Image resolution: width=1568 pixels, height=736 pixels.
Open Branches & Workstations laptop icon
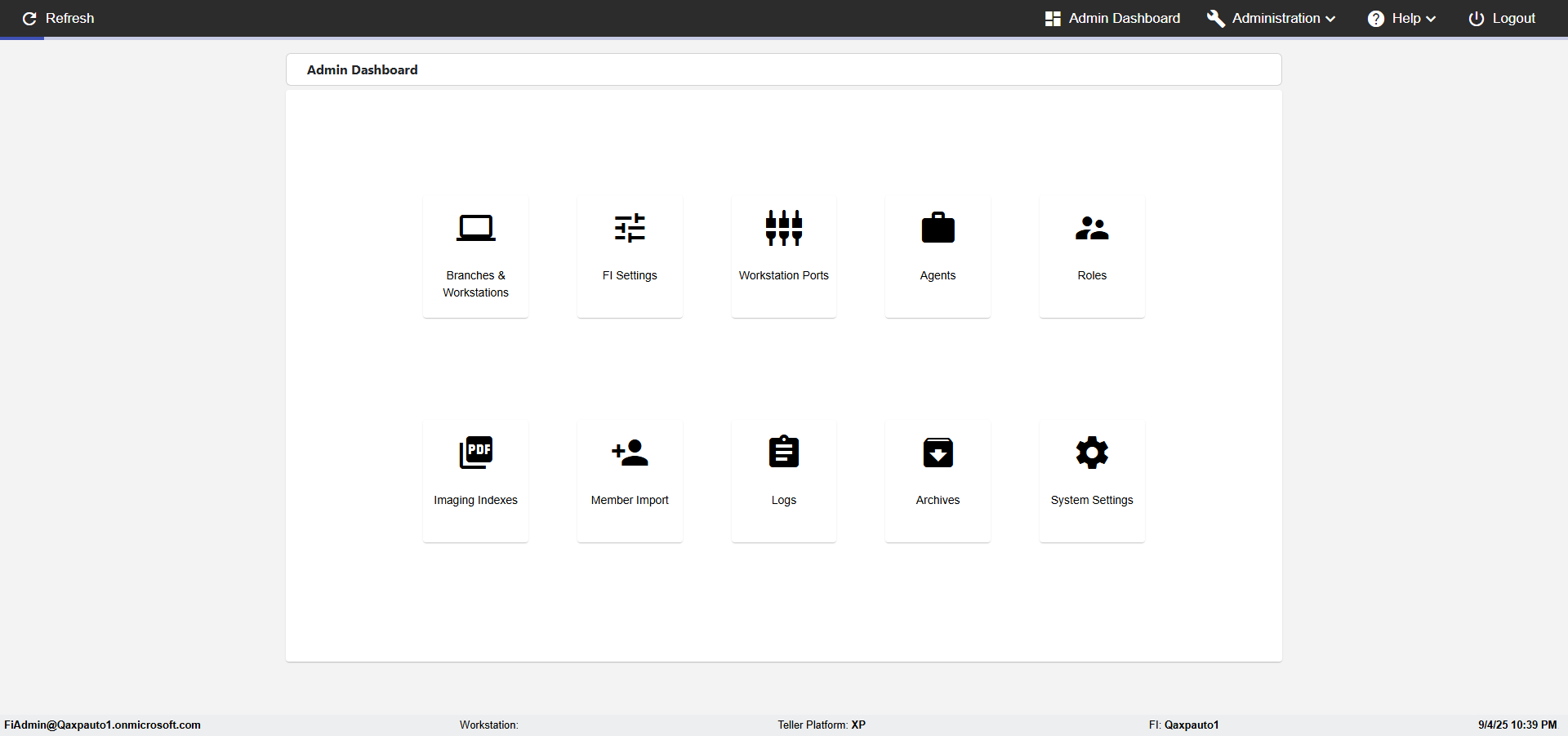pyautogui.click(x=475, y=228)
